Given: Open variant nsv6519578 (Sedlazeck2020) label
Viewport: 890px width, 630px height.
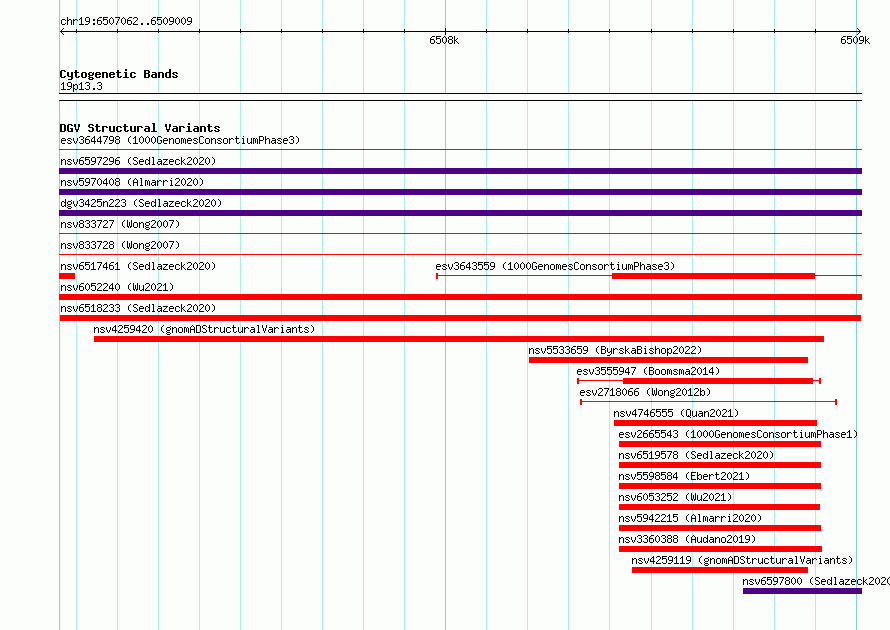Looking at the screenshot, I should tap(696, 455).
